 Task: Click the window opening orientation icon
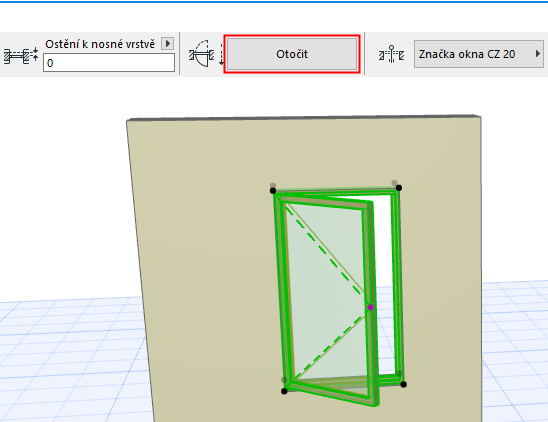point(201,53)
